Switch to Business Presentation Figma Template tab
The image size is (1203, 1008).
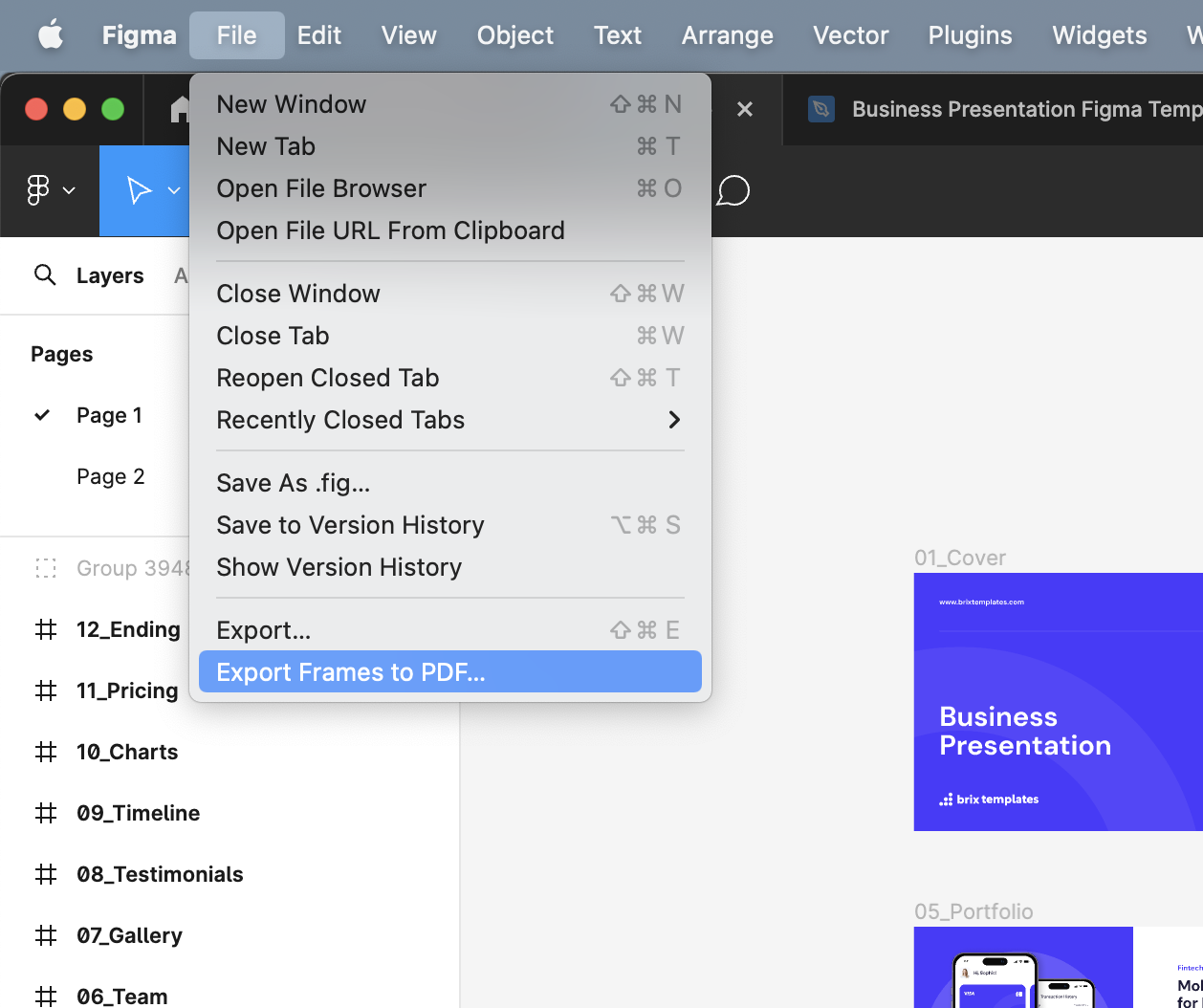click(x=993, y=109)
